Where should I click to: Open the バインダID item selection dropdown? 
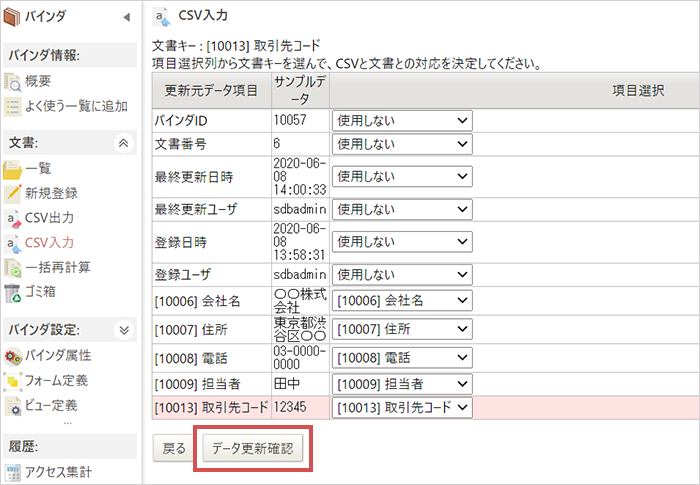coord(402,121)
